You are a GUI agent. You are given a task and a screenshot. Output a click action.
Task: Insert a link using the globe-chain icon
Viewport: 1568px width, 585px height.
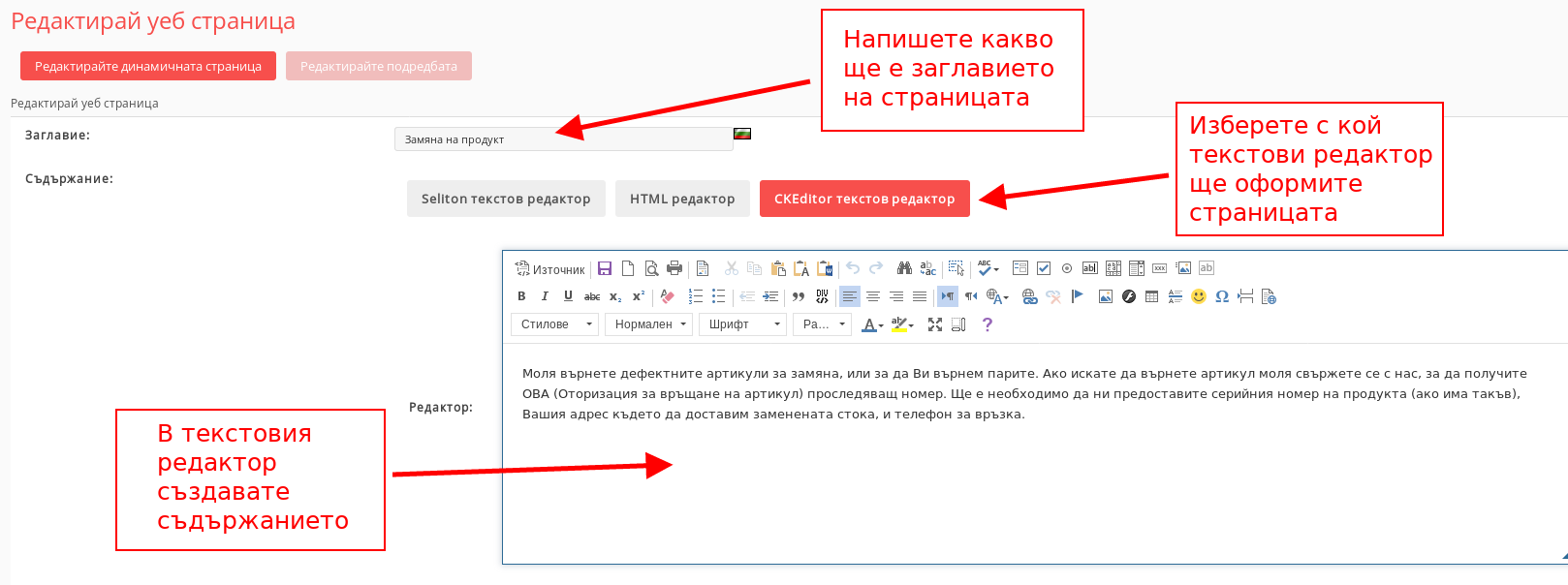click(1029, 296)
